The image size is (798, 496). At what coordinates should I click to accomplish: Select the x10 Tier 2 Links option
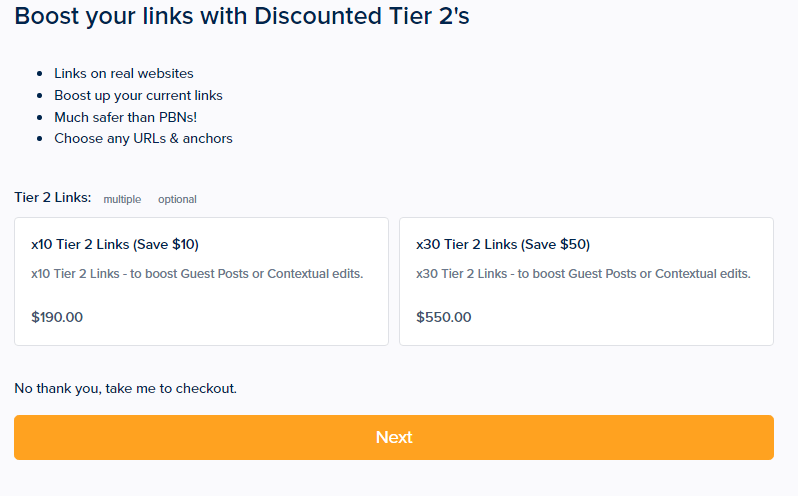tap(201, 281)
